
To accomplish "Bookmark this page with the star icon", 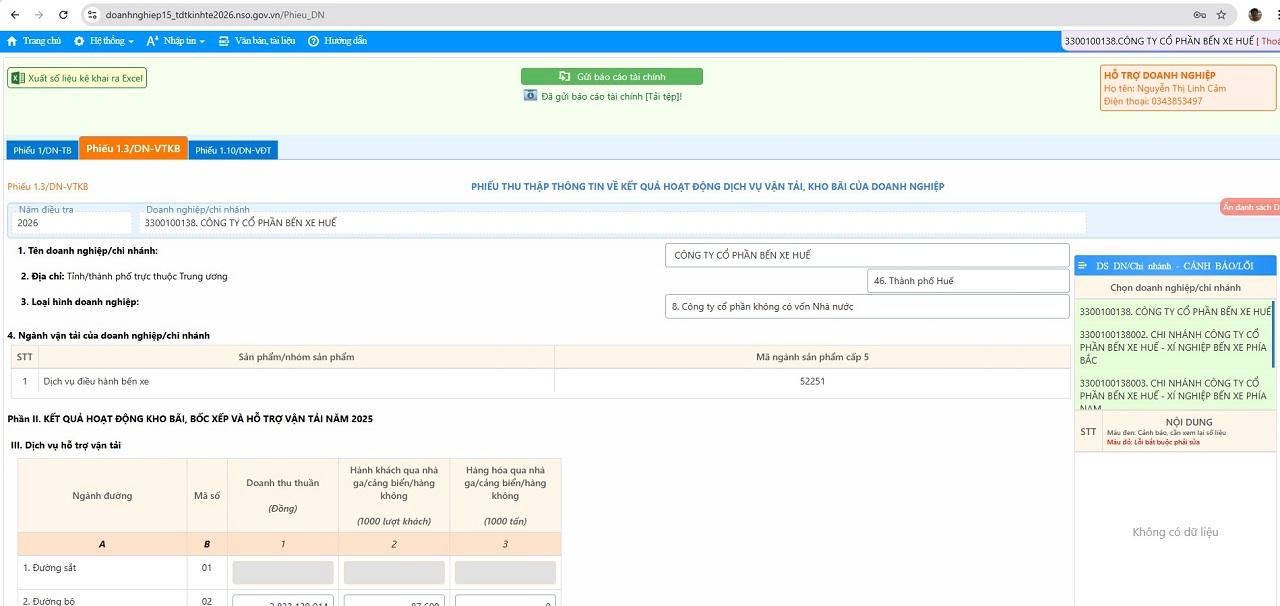I will click(x=1221, y=15).
